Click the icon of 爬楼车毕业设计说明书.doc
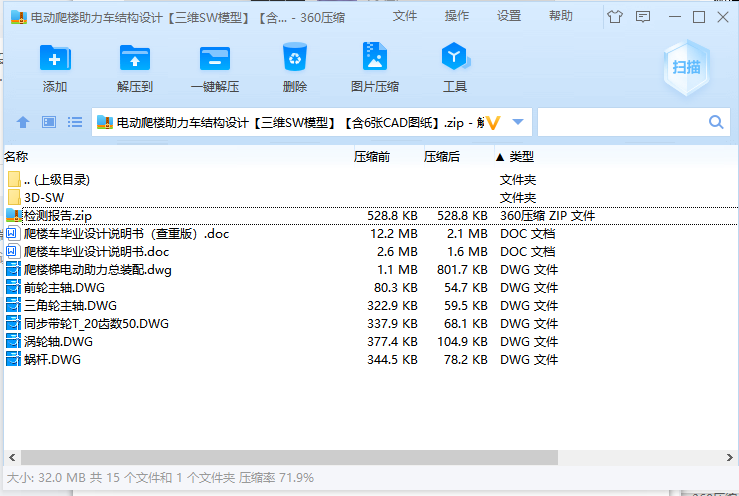 pos(12,251)
